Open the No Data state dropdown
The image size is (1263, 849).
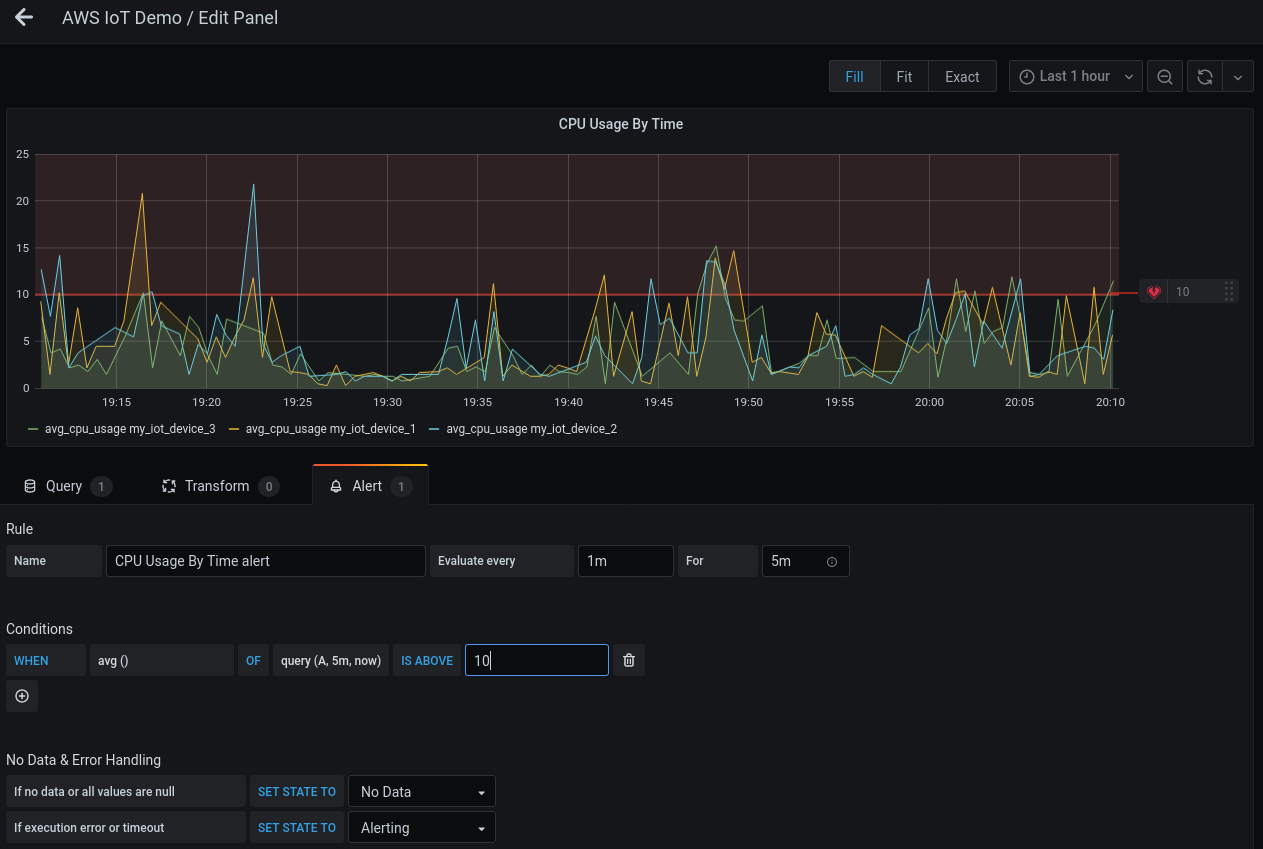421,791
